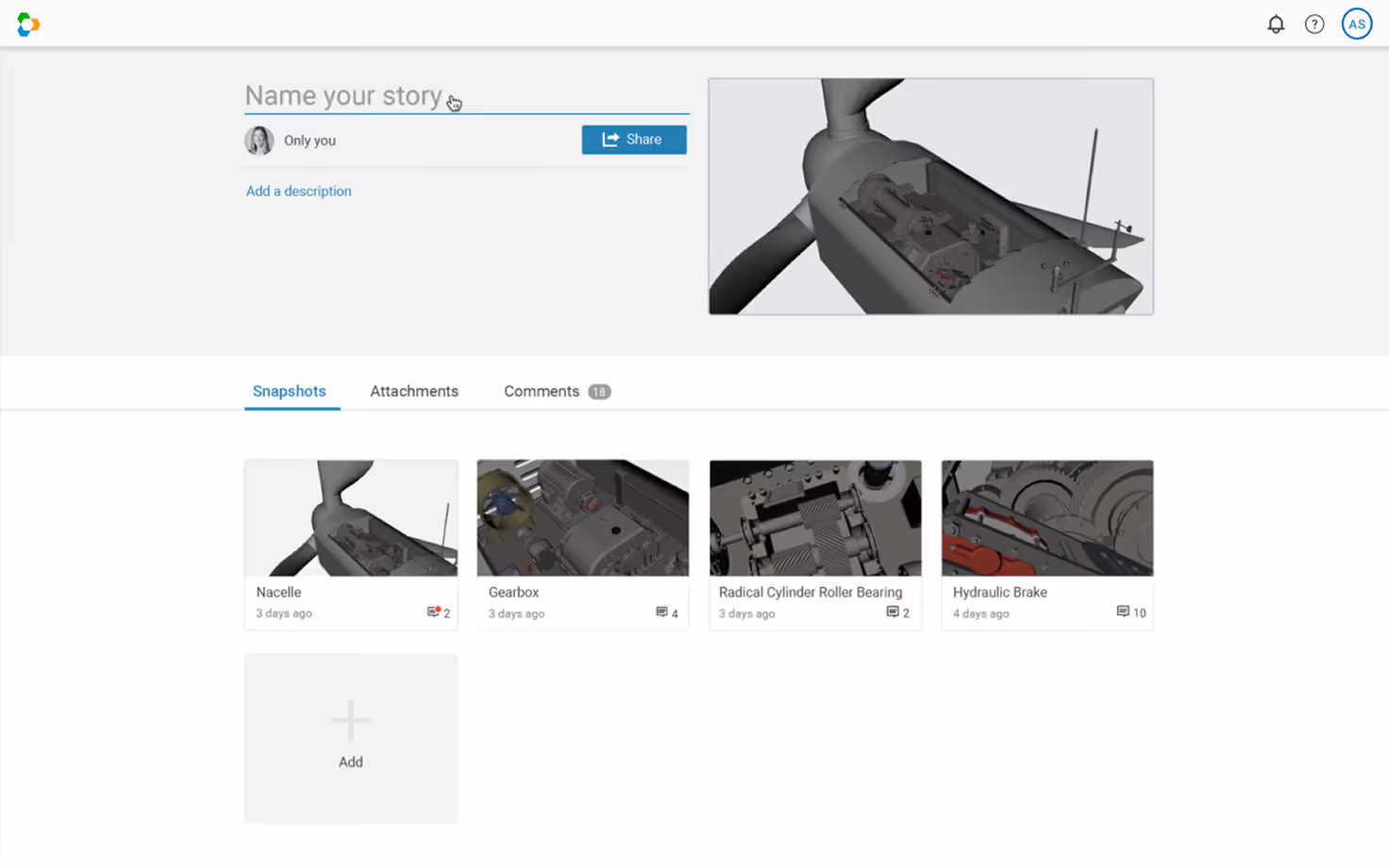Image resolution: width=1389 pixels, height=868 pixels.
Task: Click the 4 days ago timestamp
Action: (980, 613)
